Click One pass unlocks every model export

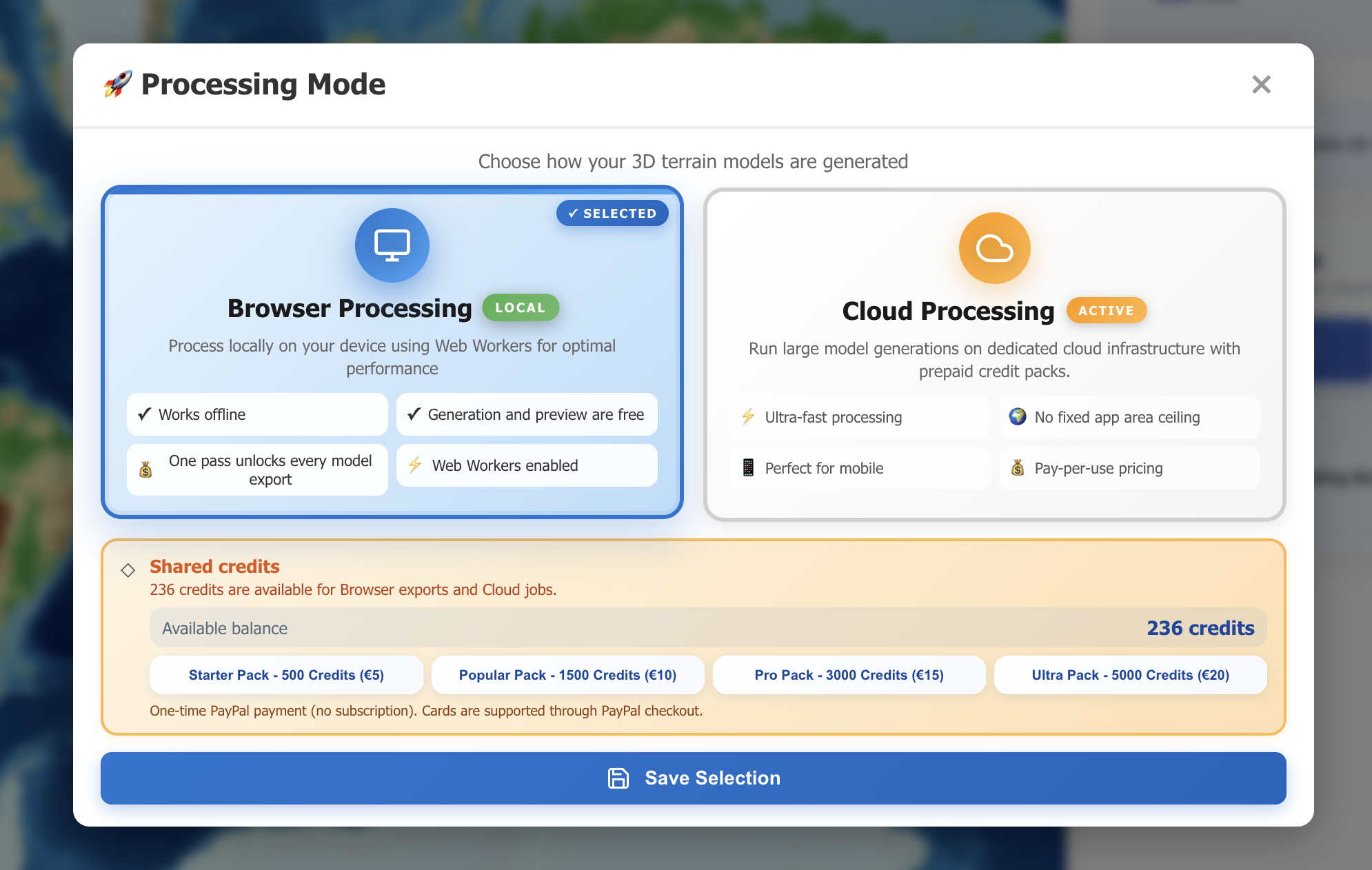(x=270, y=469)
